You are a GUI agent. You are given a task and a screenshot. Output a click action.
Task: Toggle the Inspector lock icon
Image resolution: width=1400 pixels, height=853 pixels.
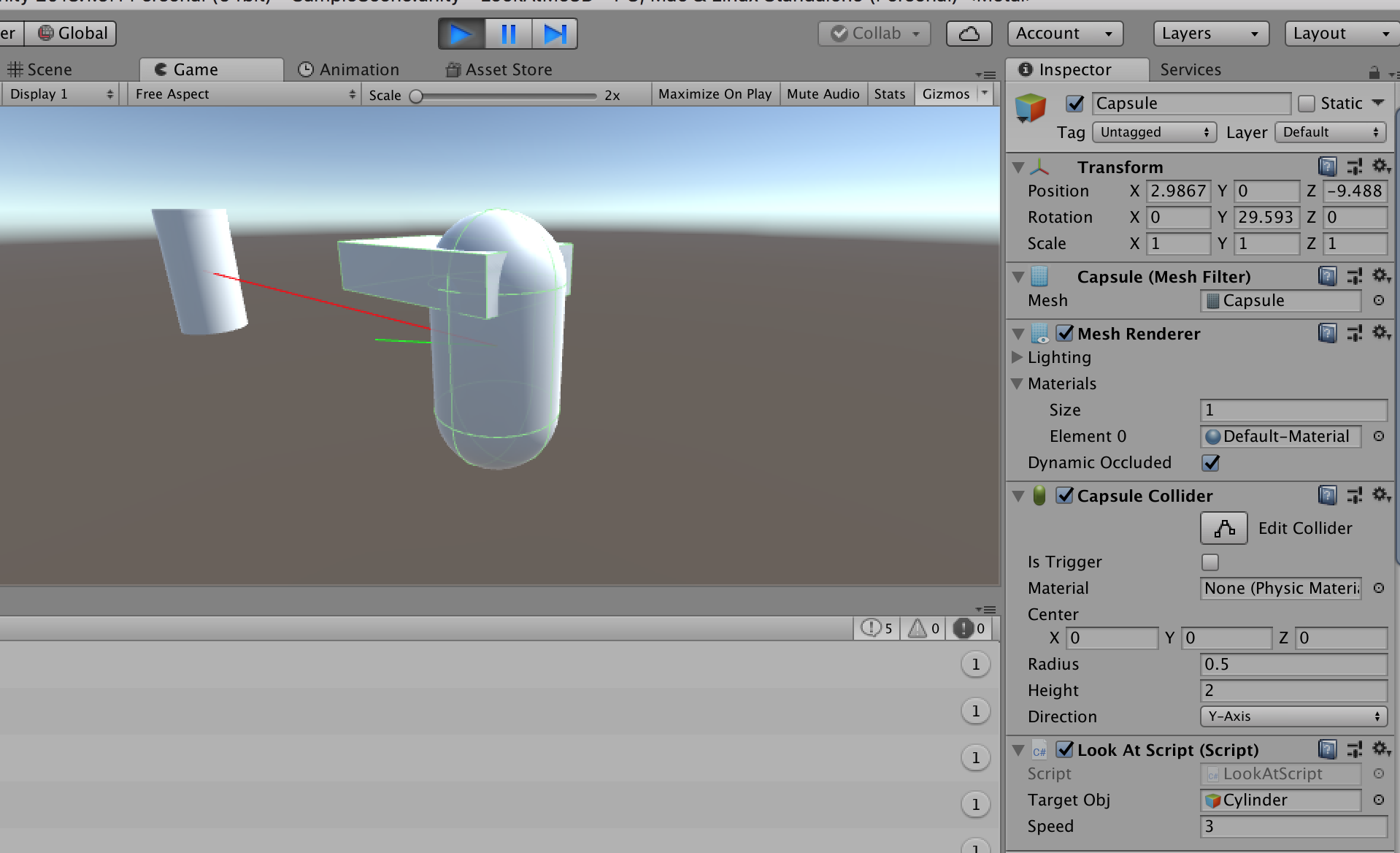1374,72
